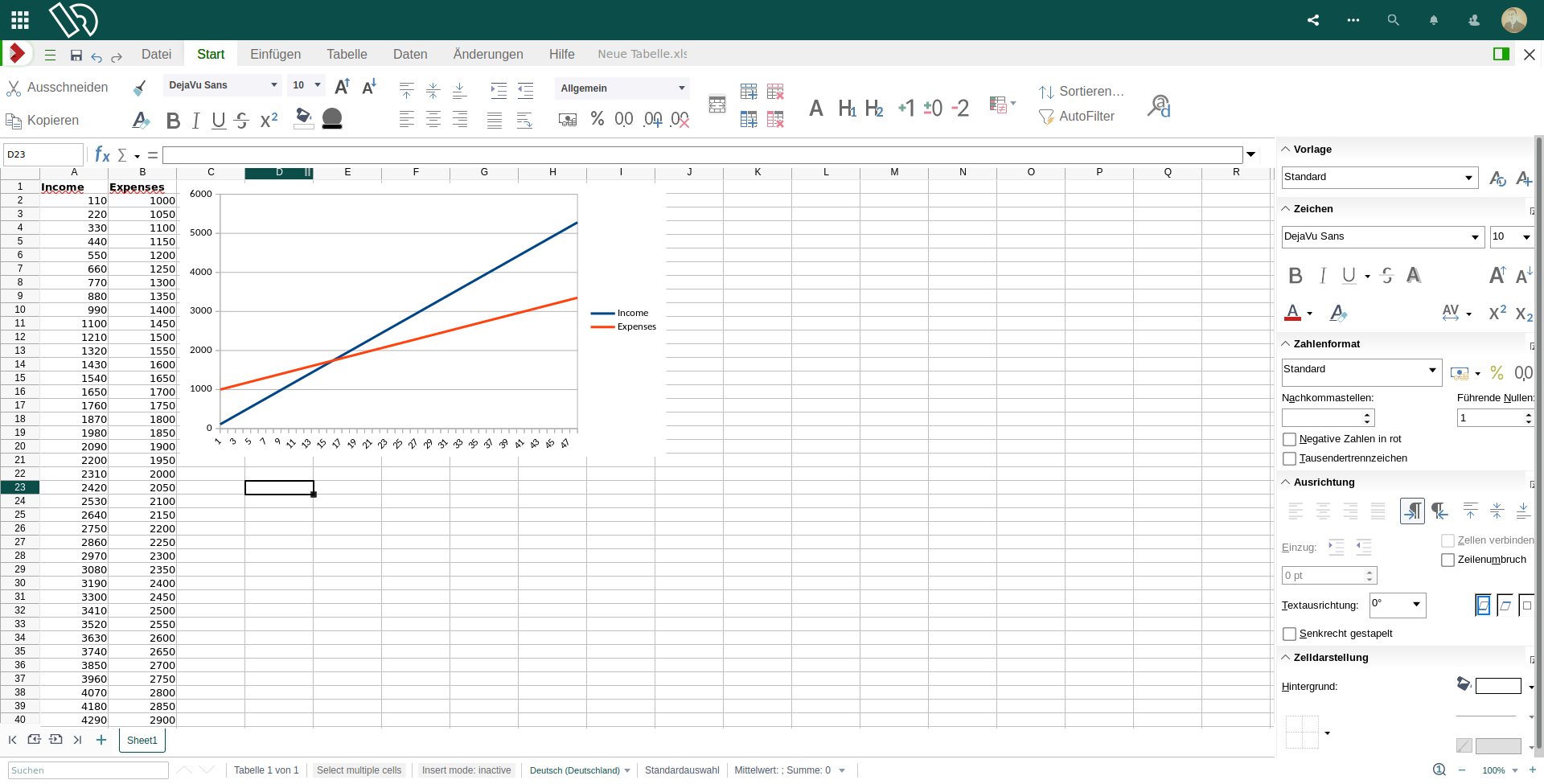Check the Zellen verbinden checkbox
Image resolution: width=1544 pixels, height=784 pixels.
[x=1448, y=540]
